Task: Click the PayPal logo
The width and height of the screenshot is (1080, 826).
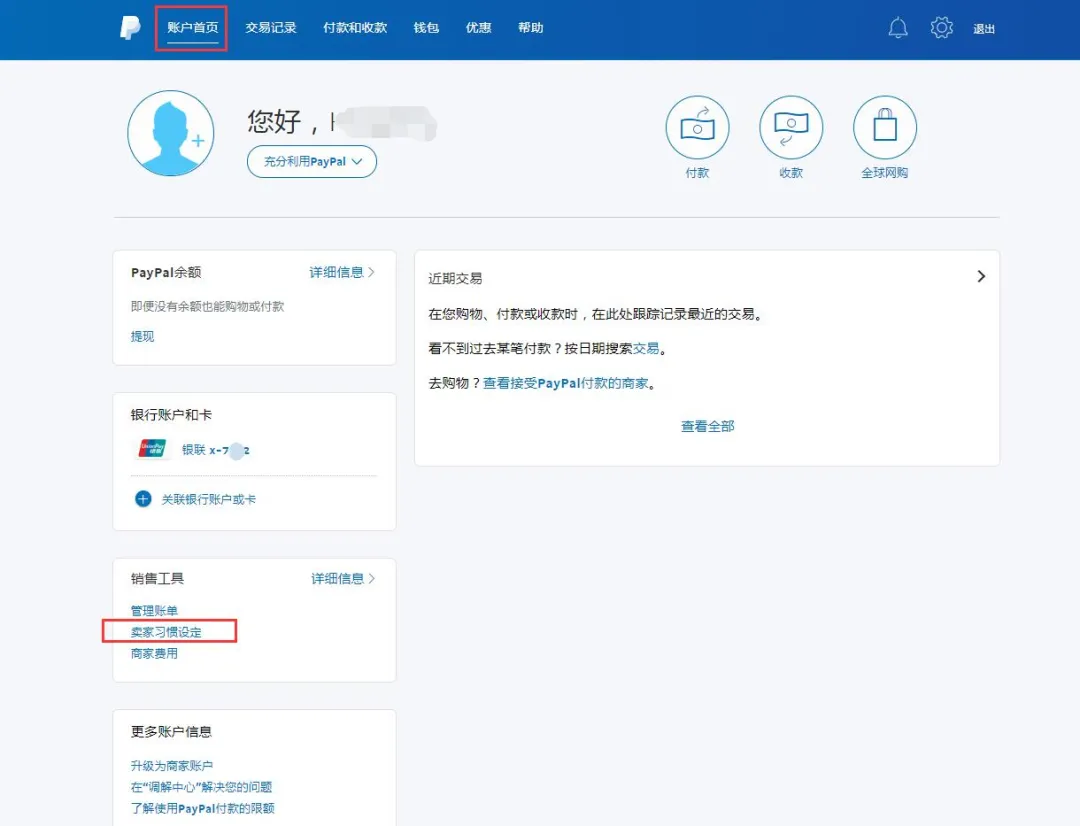Action: [129, 28]
